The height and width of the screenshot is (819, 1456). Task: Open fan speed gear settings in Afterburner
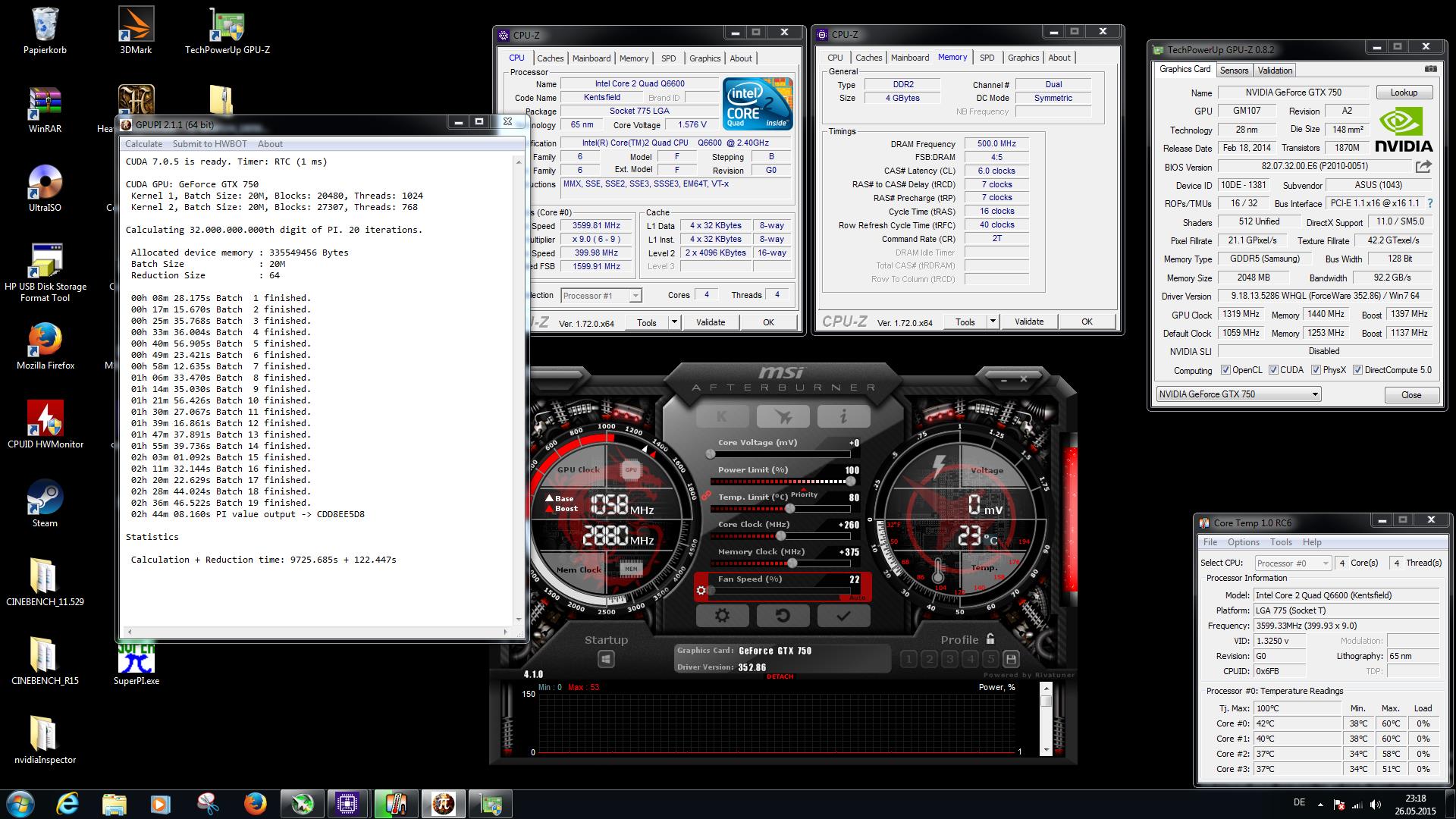click(x=701, y=590)
